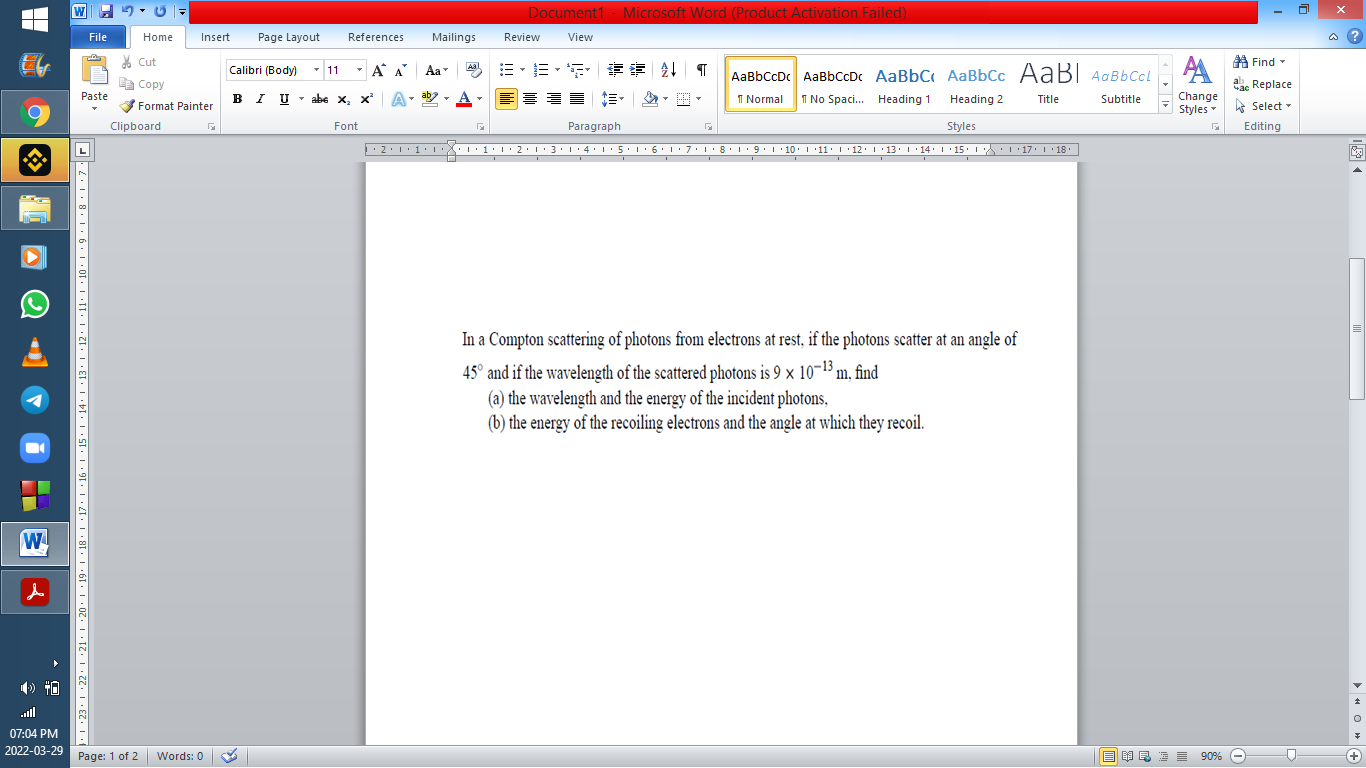Expand the font size dropdown
Viewport: 1366px width, 768px height.
(360, 70)
